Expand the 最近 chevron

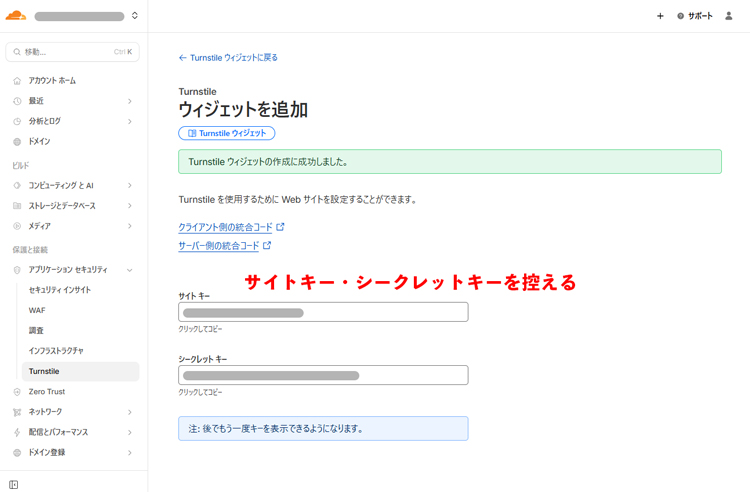coord(130,101)
